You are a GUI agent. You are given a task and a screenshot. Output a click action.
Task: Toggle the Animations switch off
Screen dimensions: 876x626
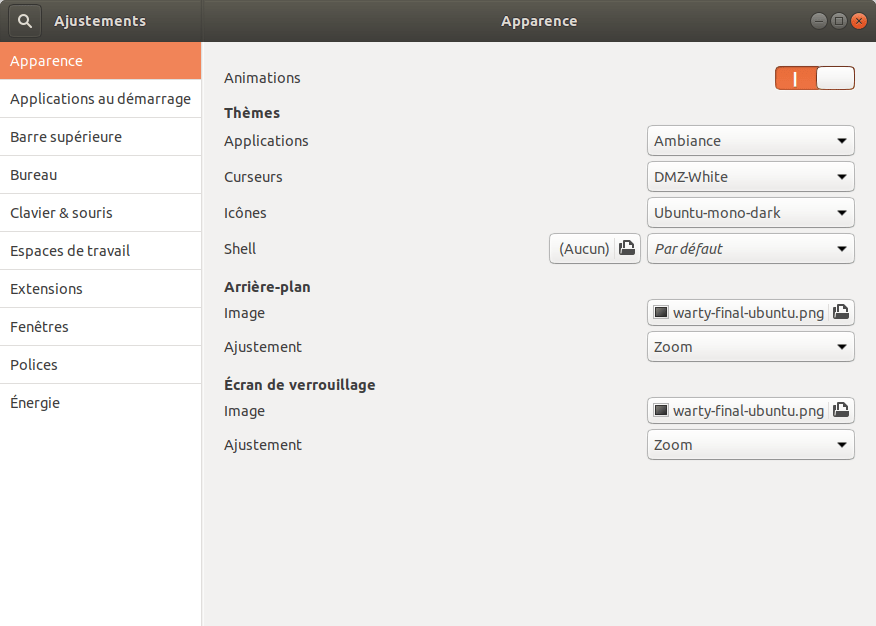click(814, 78)
